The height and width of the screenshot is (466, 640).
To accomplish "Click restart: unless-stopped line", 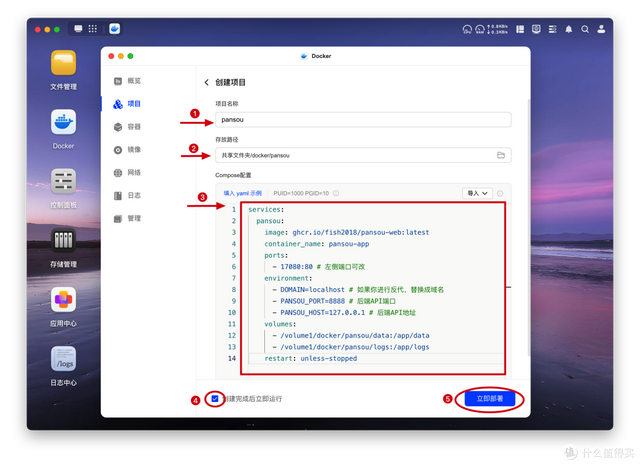I will coord(311,358).
